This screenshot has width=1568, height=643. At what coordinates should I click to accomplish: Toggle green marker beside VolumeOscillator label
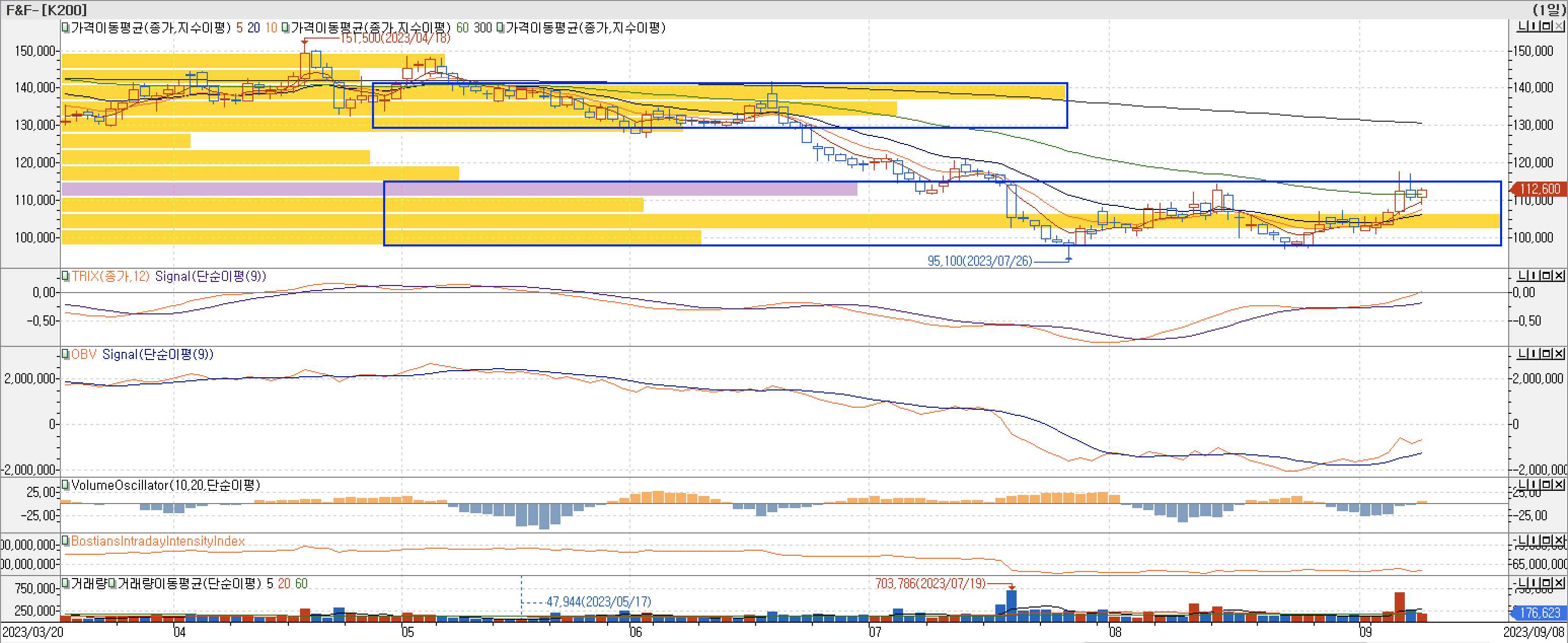click(x=66, y=485)
